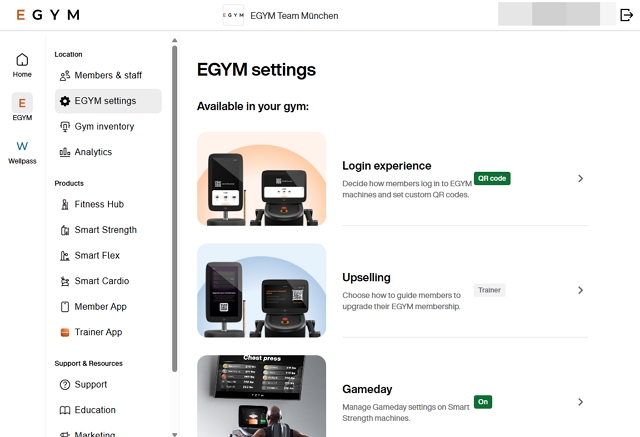Viewport: 640px width, 437px height.
Task: Click the Login experience thumbnail image
Action: [x=262, y=179]
